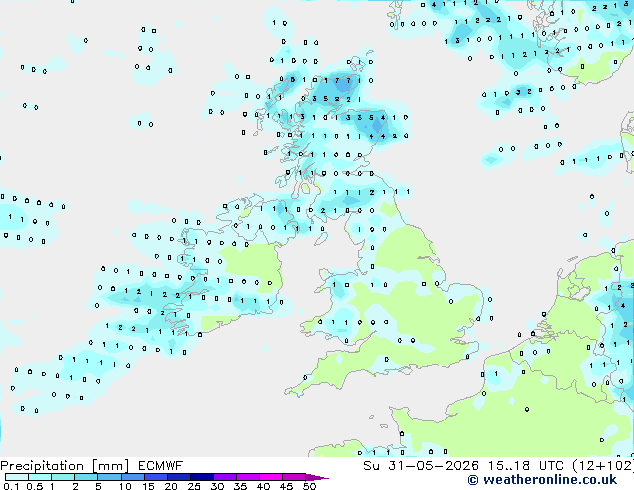Select the legend swatch between 10 and 15
634x490 pixels.
[133, 477]
